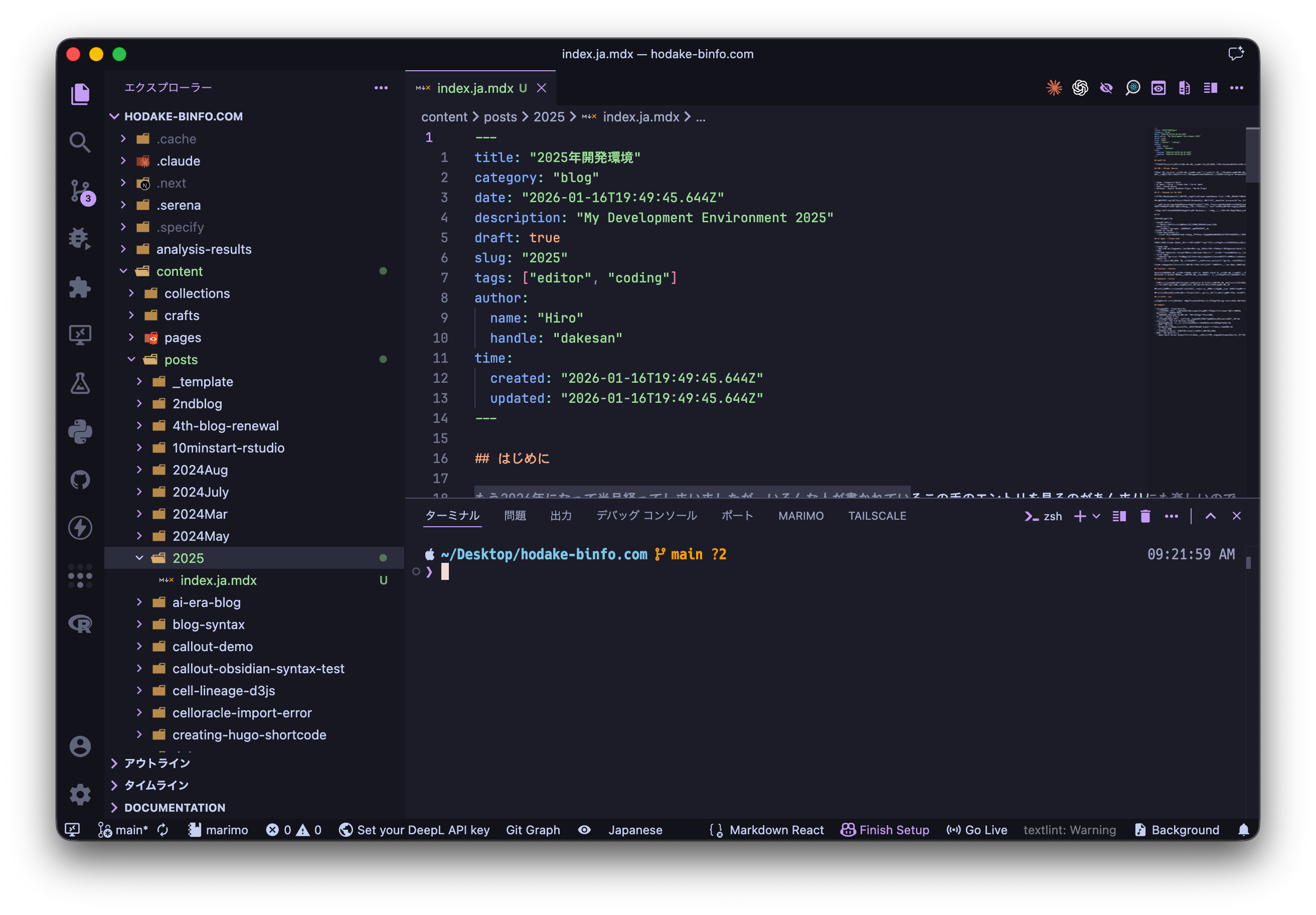Open the Search view in activity bar
Viewport: 1316px width, 915px height.
pos(80,142)
